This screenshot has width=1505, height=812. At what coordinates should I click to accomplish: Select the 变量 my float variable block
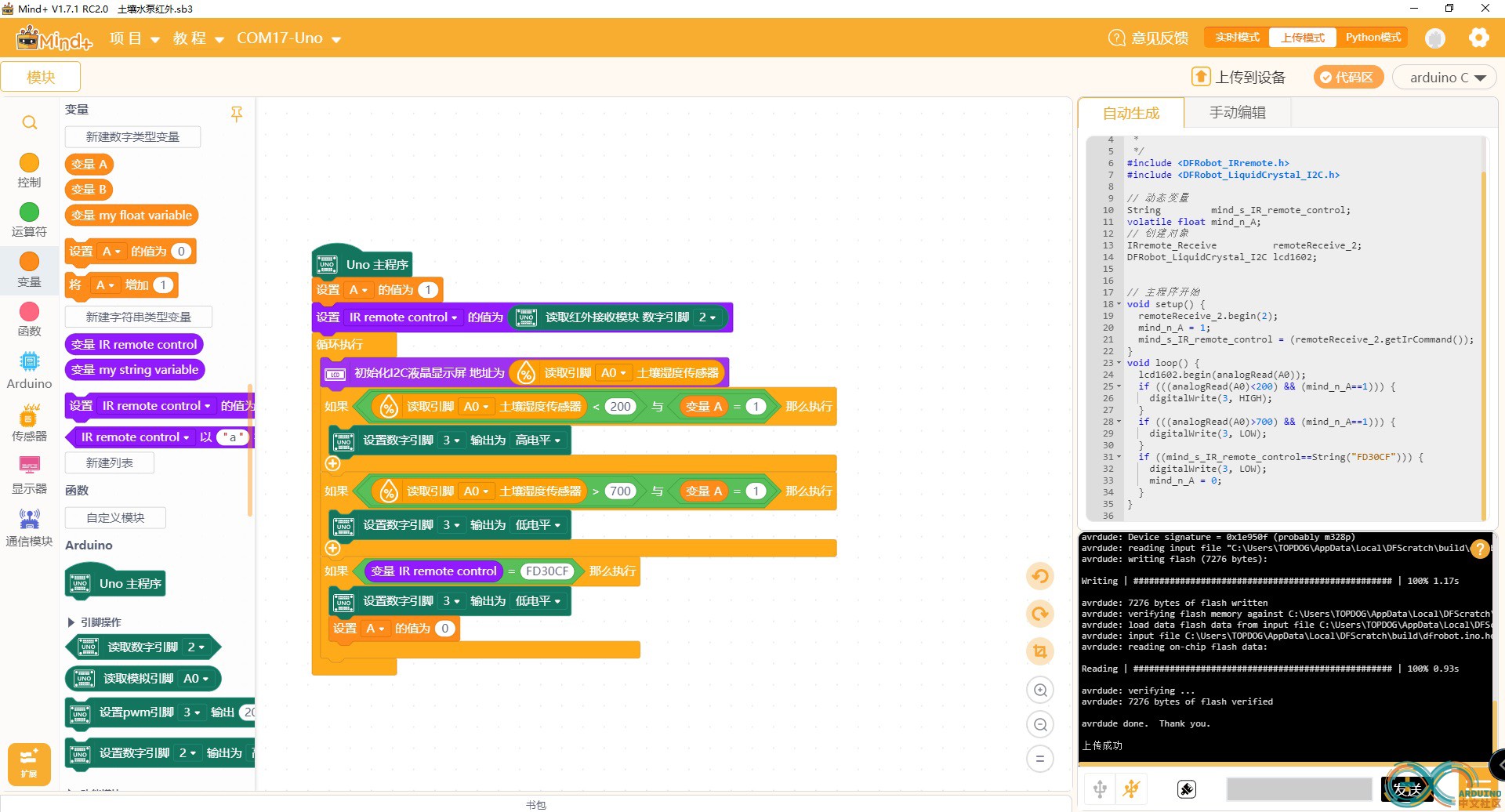pos(132,215)
